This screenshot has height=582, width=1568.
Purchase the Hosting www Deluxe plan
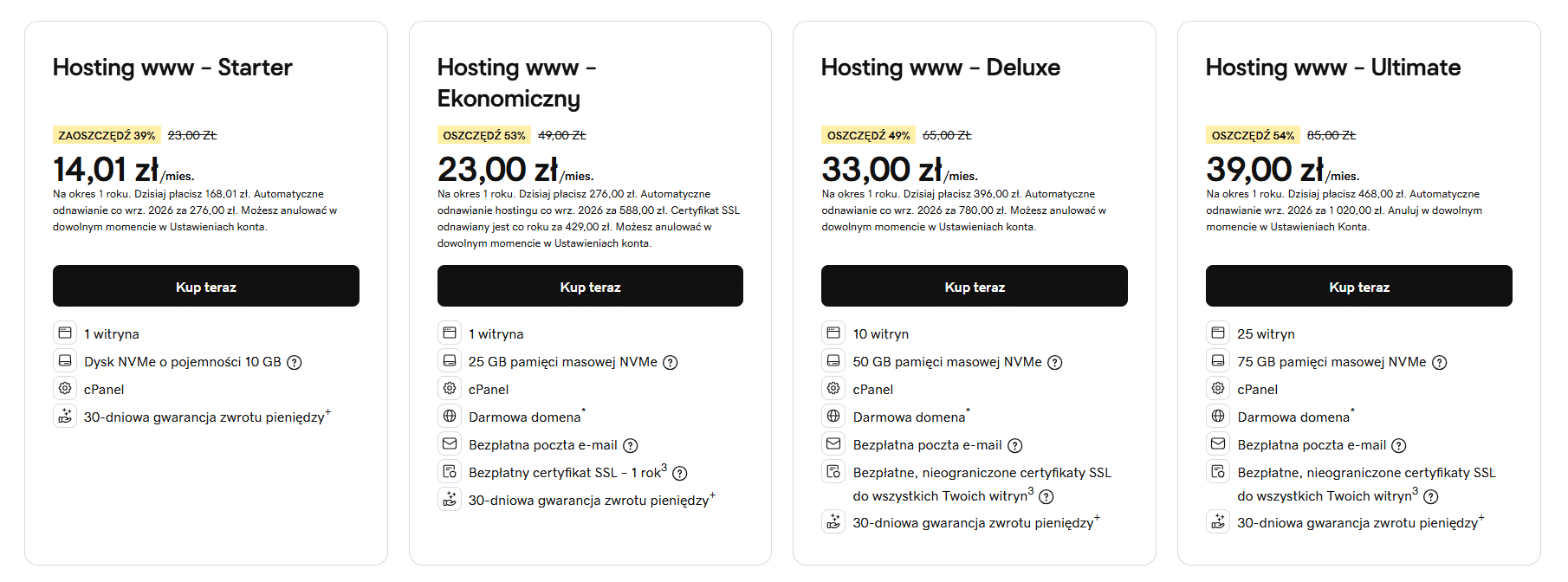tap(975, 287)
